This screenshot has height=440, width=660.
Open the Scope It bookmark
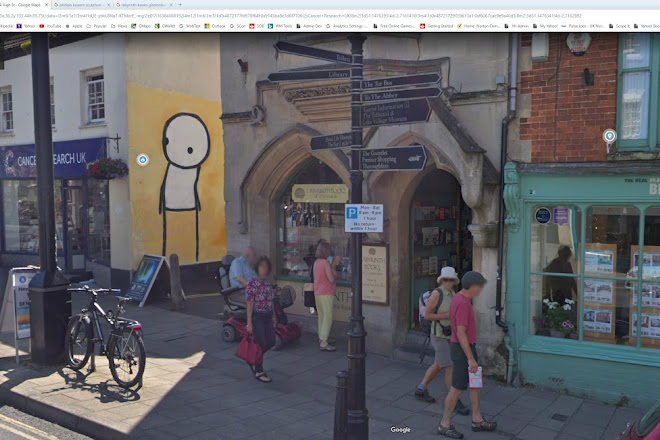point(620,26)
